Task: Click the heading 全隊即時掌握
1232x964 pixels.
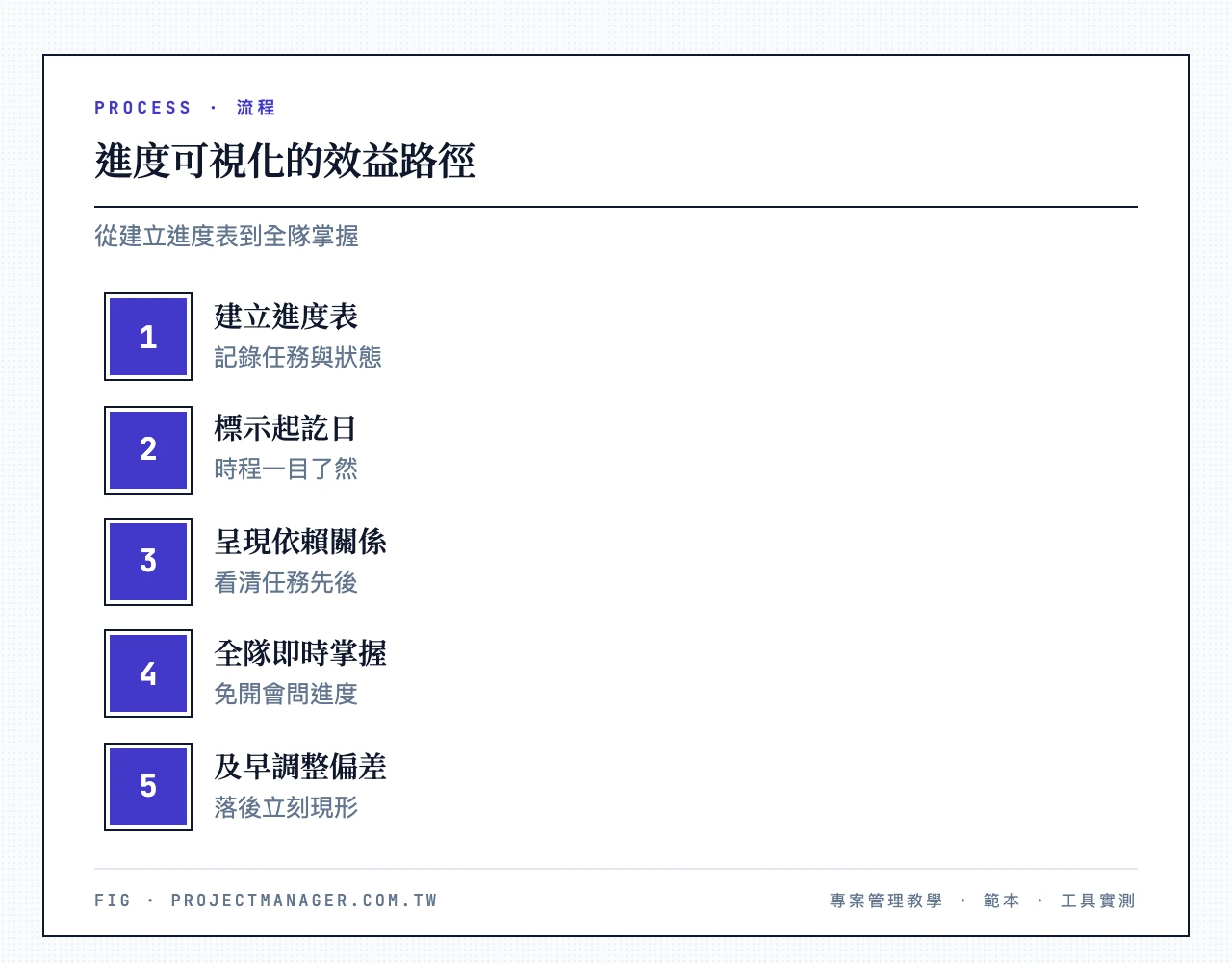Action: 300,653
